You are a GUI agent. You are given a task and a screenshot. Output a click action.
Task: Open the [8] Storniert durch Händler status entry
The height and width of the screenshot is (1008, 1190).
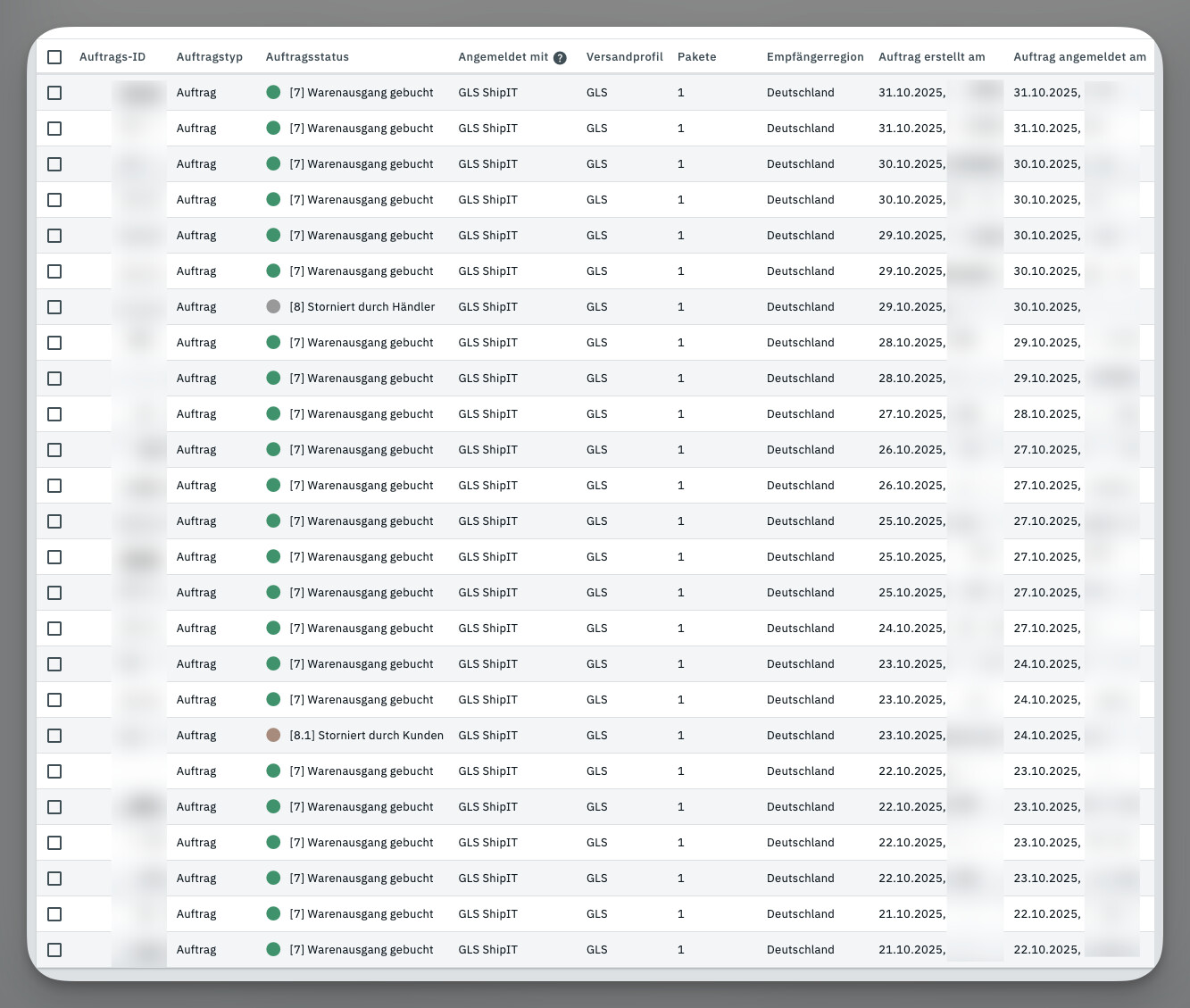pos(362,307)
